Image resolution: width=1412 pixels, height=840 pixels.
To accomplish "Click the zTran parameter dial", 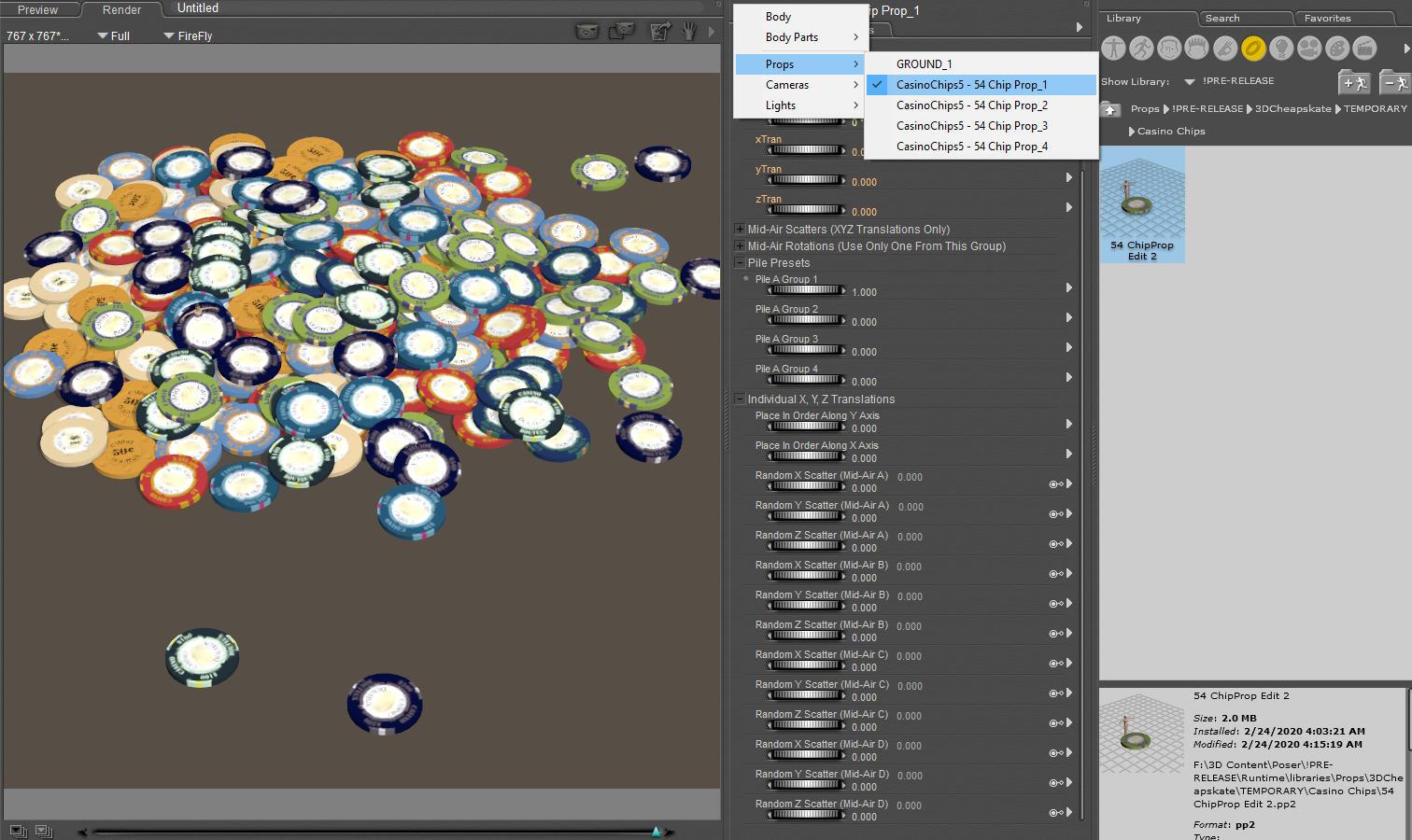I will [x=806, y=211].
